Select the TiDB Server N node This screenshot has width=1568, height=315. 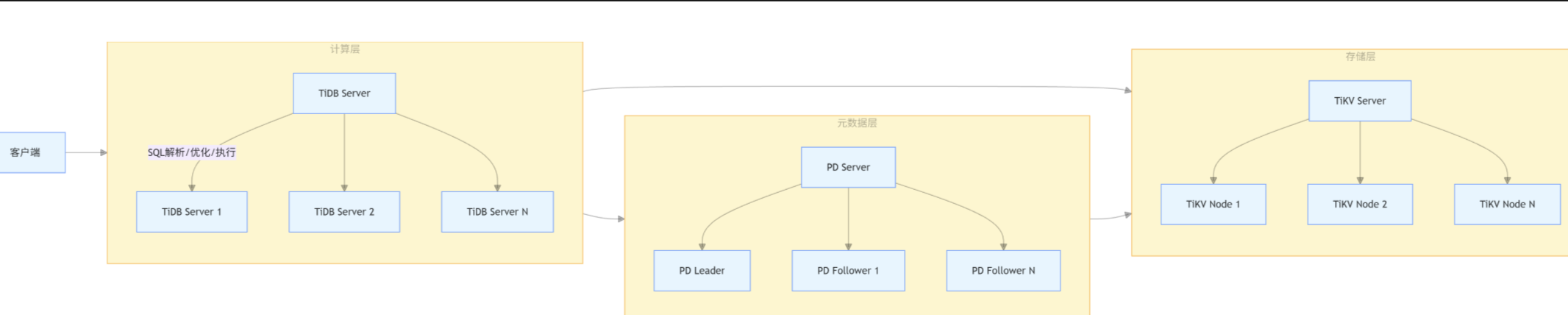(497, 212)
